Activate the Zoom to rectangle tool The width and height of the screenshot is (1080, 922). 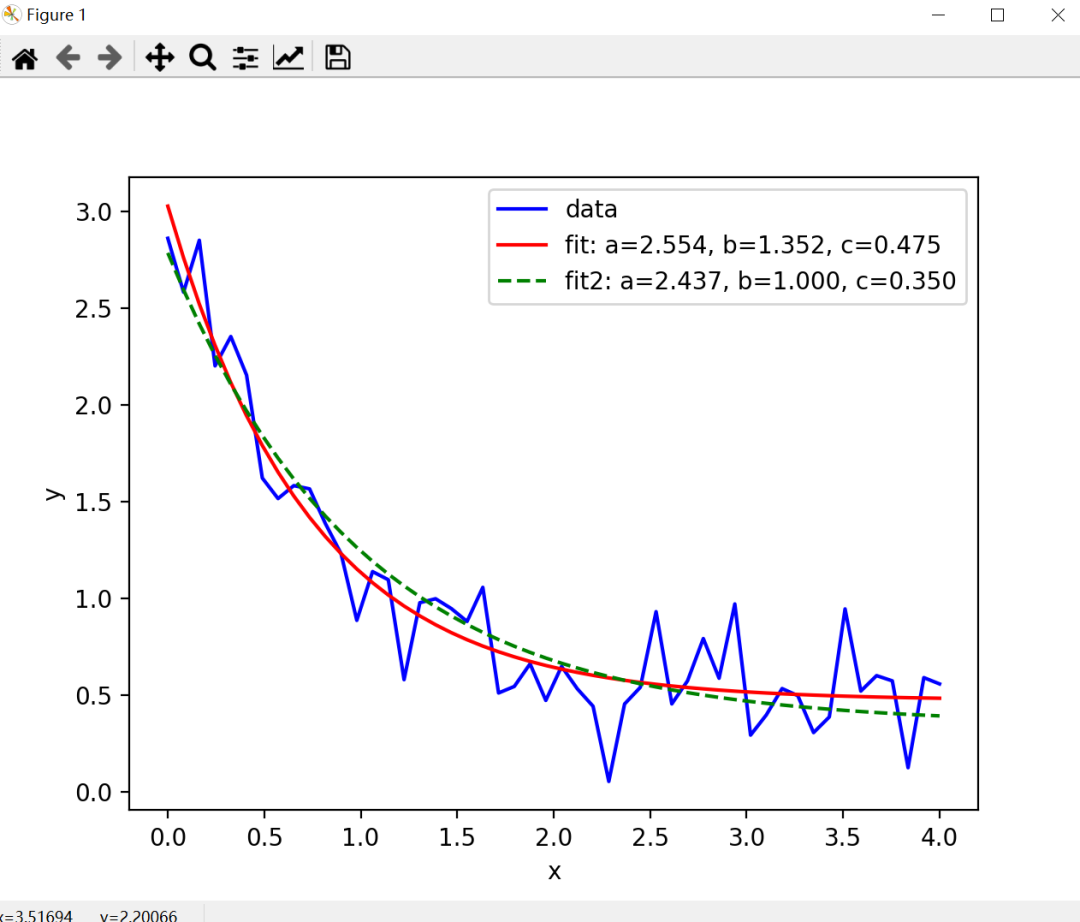click(x=202, y=58)
